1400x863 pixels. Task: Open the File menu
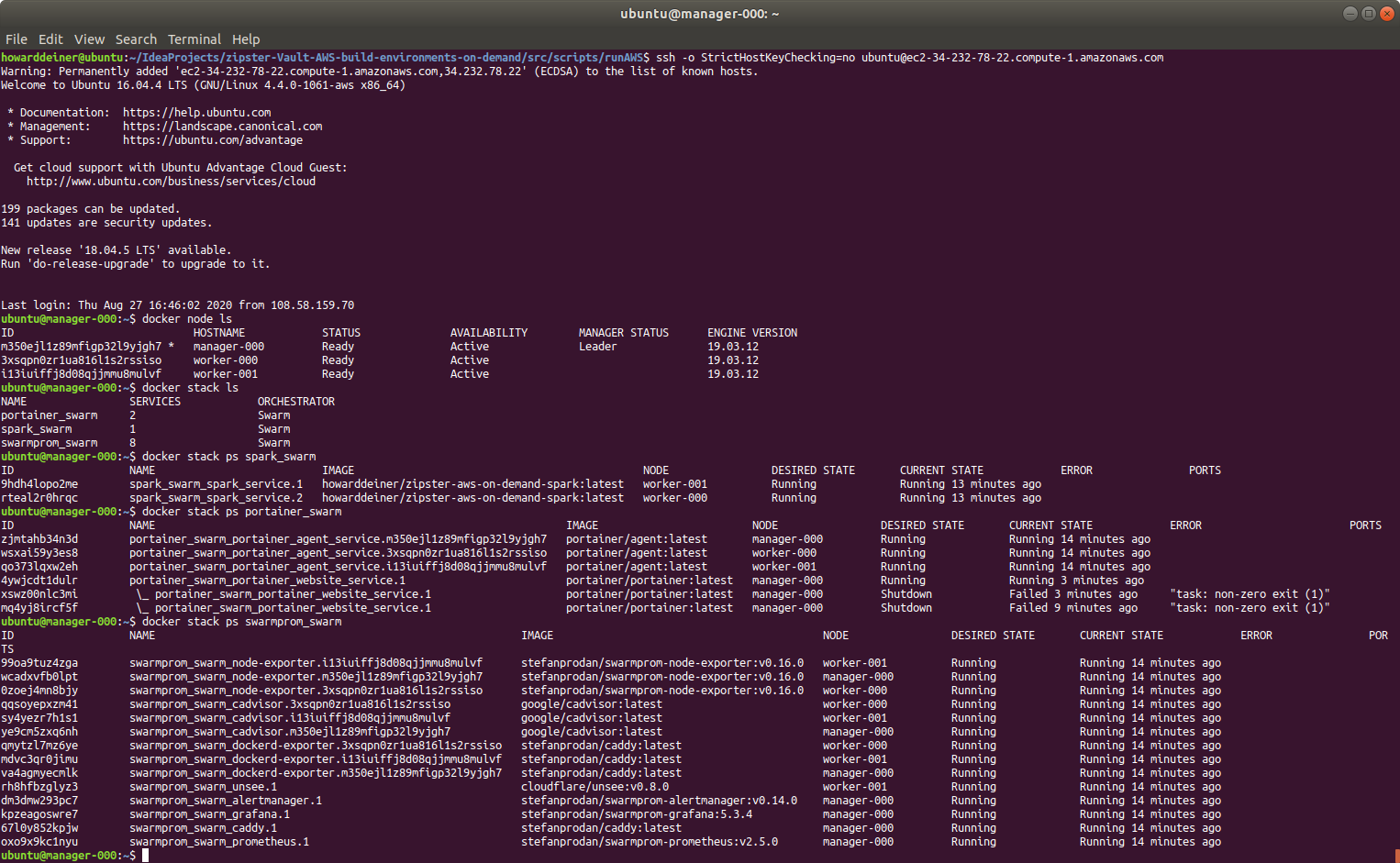click(x=17, y=39)
